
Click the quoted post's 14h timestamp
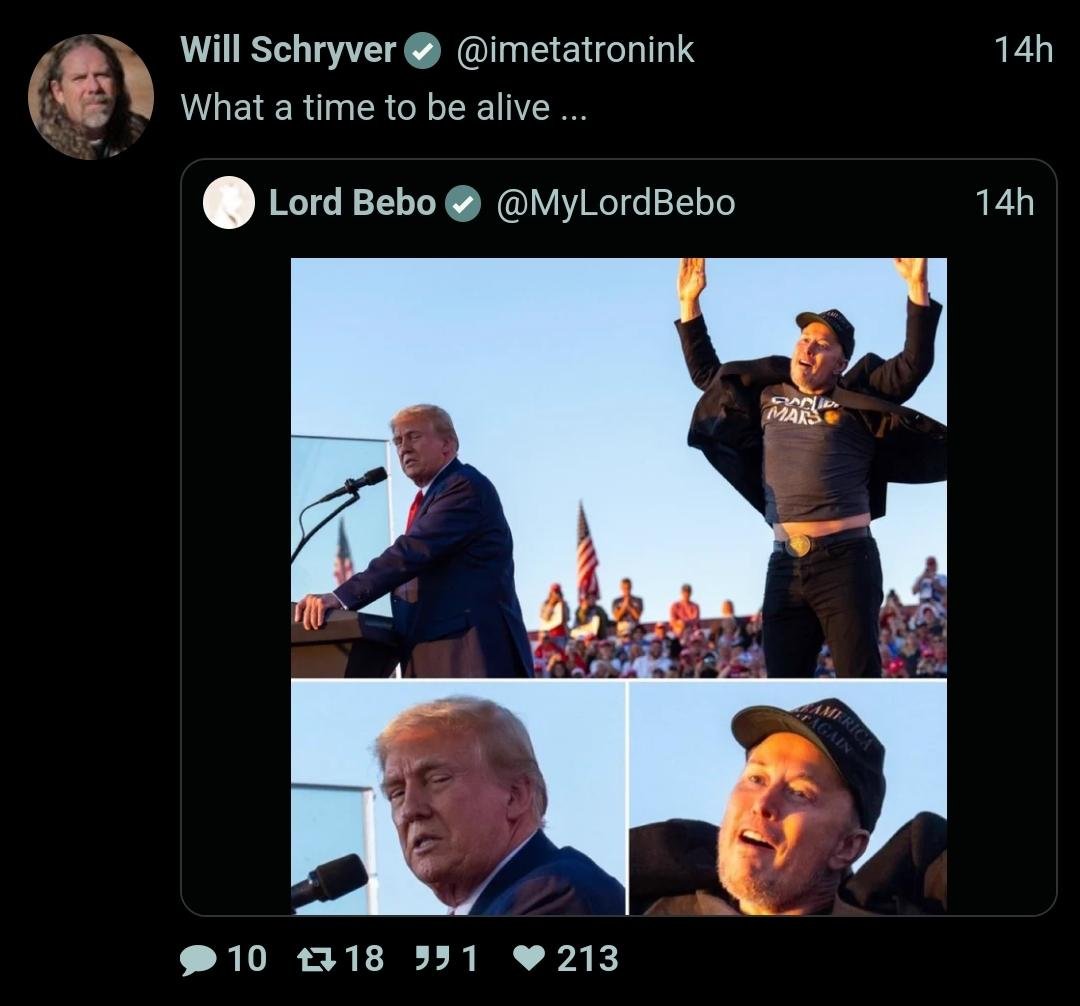pyautogui.click(x=1003, y=203)
